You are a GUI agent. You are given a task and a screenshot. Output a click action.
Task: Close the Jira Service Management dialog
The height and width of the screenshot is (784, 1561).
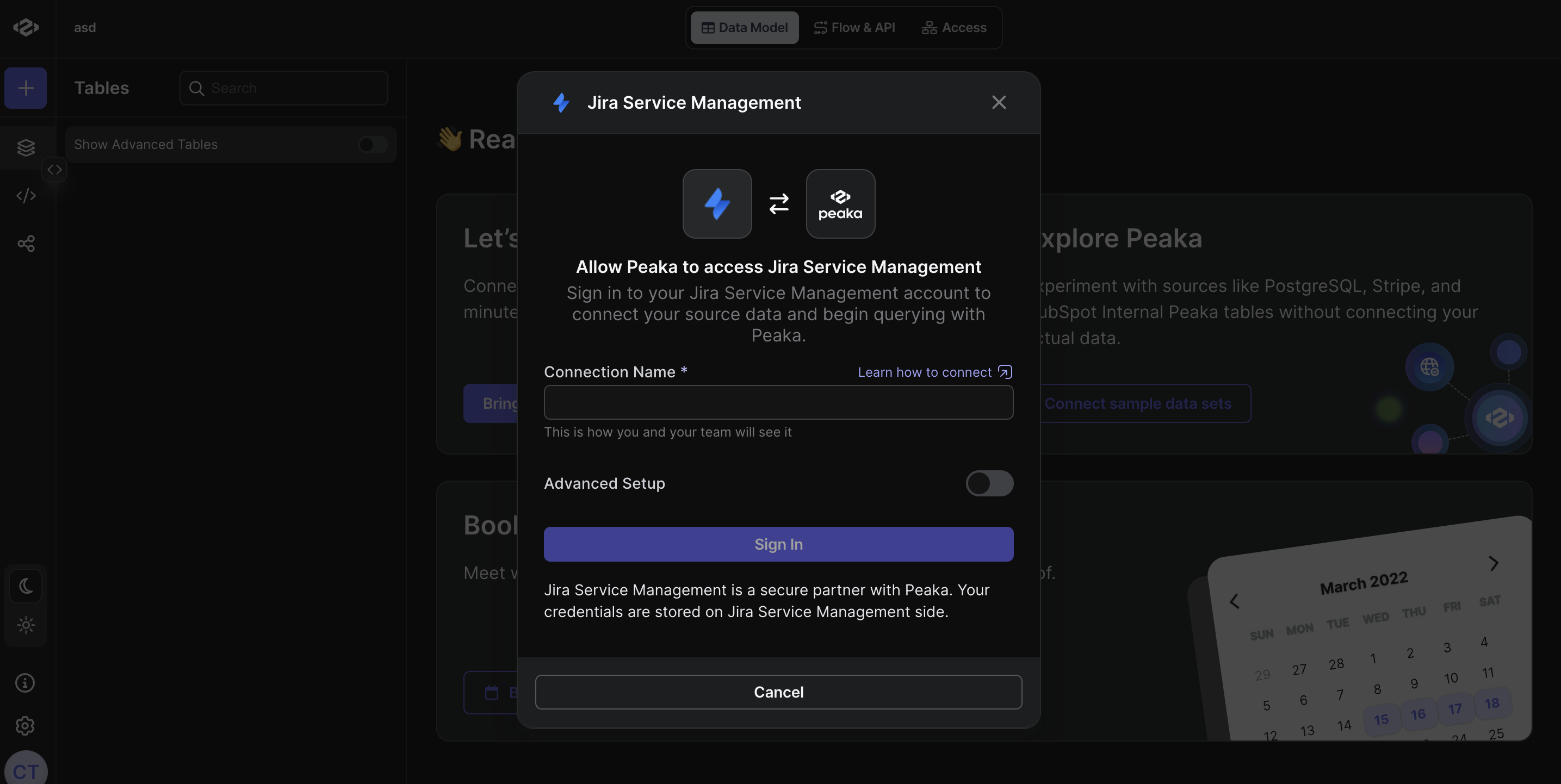[999, 102]
